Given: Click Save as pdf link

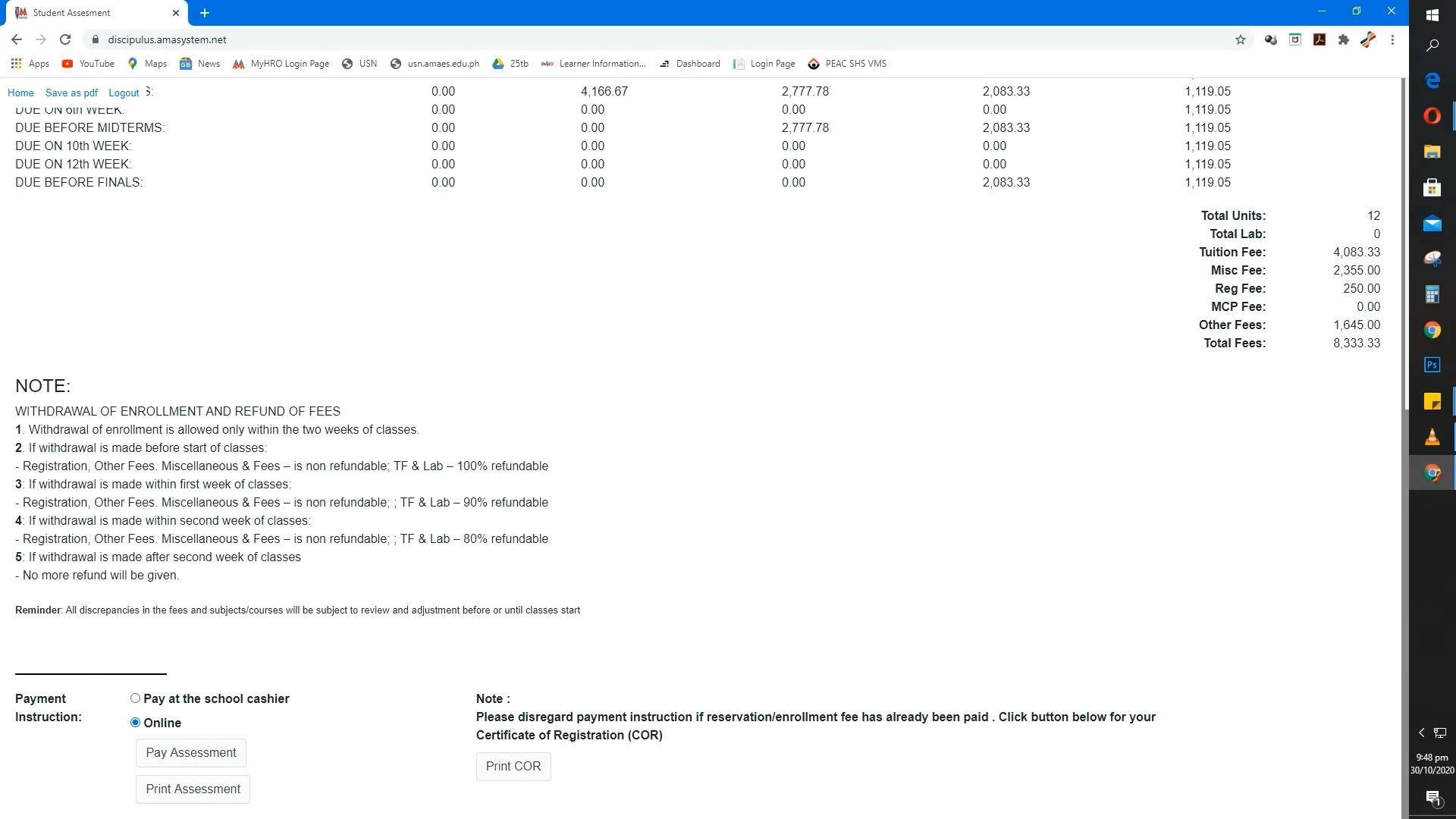Looking at the screenshot, I should click(x=71, y=93).
